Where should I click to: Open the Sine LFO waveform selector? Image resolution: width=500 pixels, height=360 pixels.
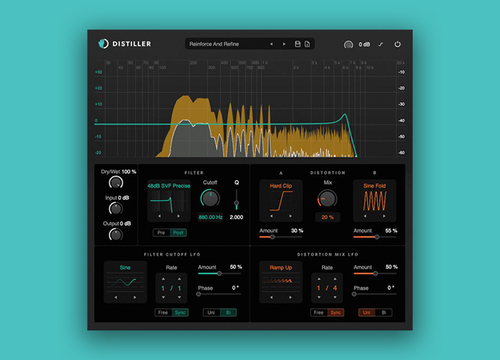pos(125,267)
